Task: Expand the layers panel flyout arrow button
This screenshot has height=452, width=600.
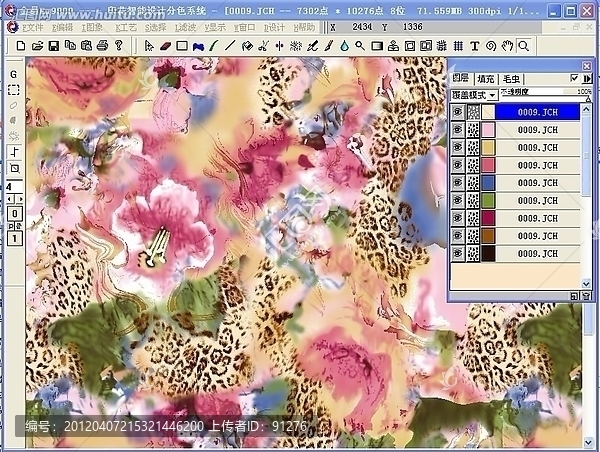Action: tap(587, 78)
